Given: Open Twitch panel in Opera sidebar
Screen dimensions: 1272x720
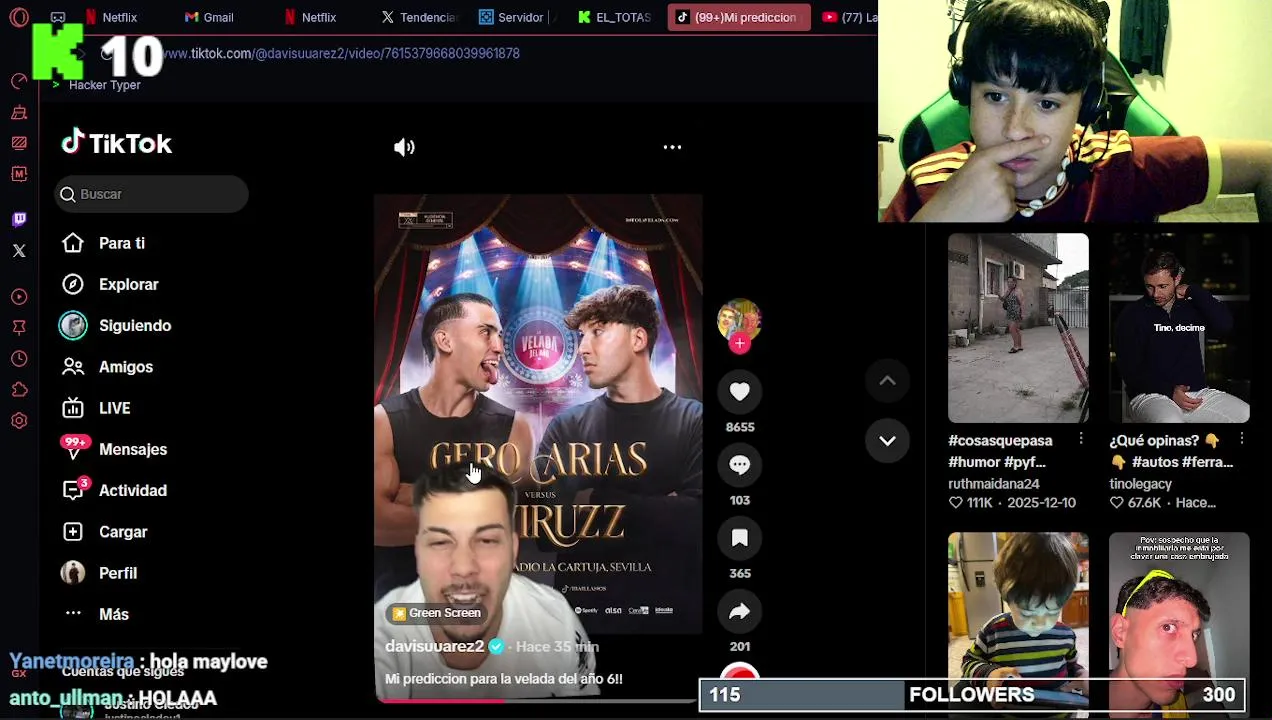Looking at the screenshot, I should (x=19, y=219).
